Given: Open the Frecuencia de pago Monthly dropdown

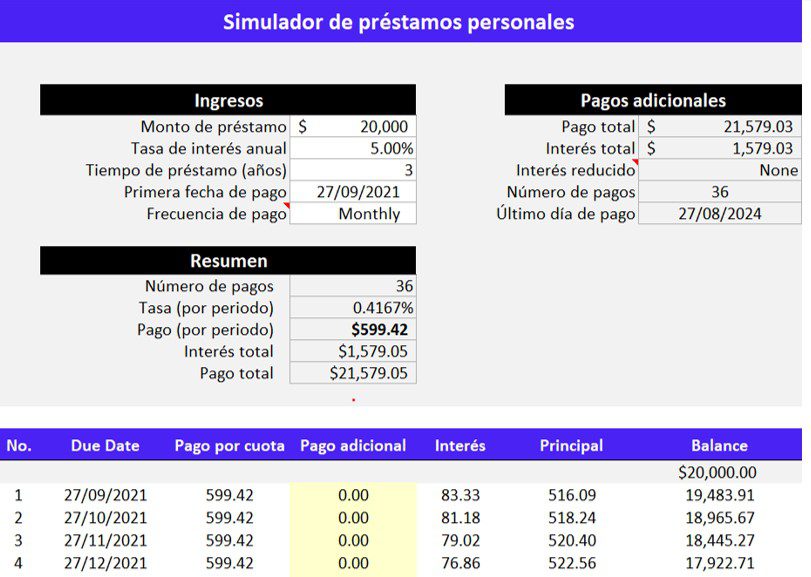Looking at the screenshot, I should click(355, 213).
